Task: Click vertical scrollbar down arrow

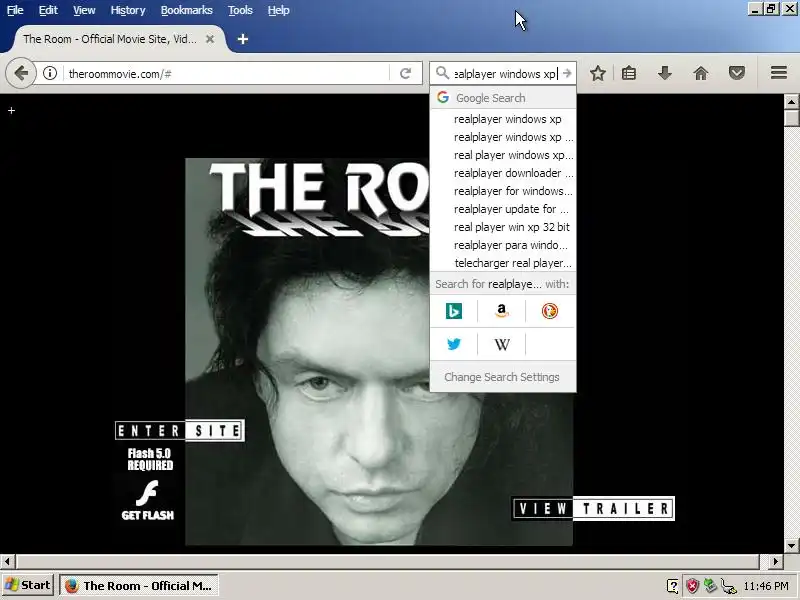Action: coord(791,545)
